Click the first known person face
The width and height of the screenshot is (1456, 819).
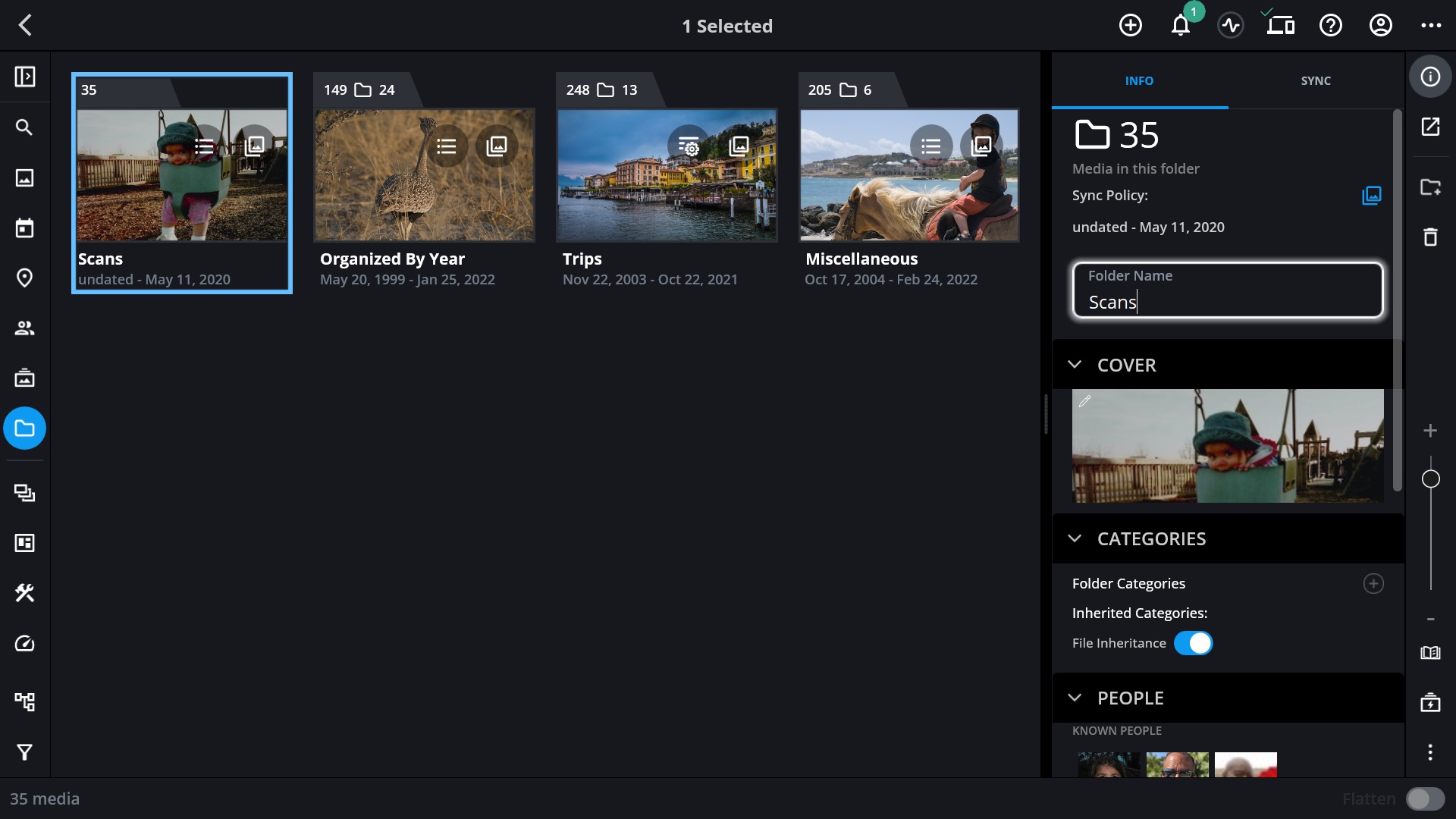tap(1109, 764)
